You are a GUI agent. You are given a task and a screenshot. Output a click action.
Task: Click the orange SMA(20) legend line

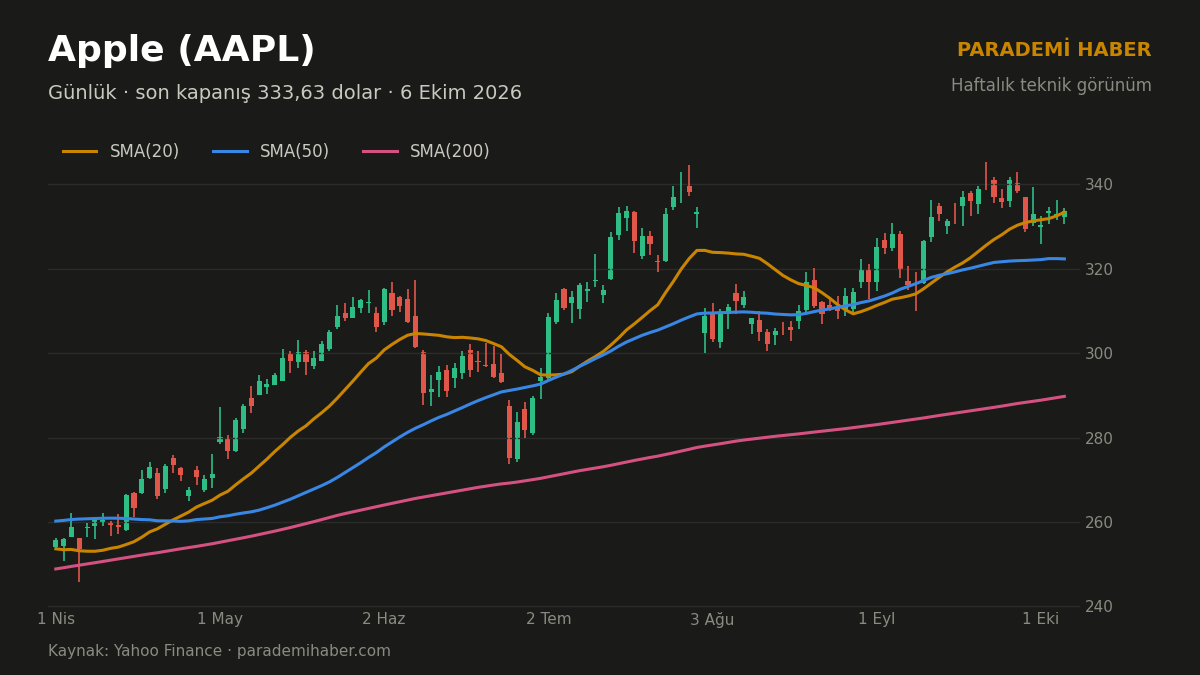pyautogui.click(x=80, y=152)
